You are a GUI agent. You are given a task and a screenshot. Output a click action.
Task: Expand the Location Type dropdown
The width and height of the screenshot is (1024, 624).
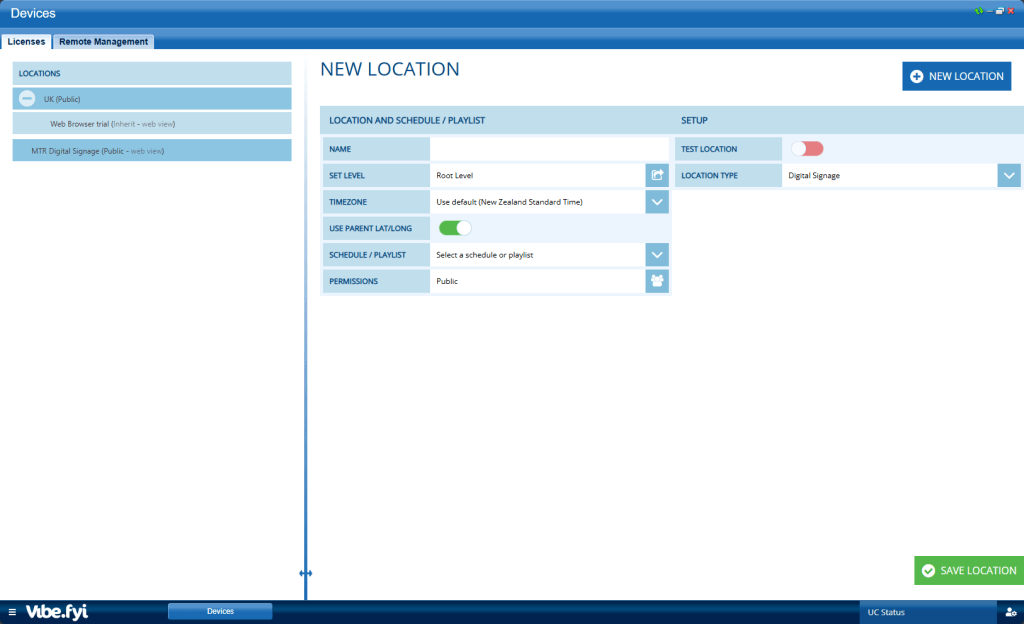[1008, 175]
